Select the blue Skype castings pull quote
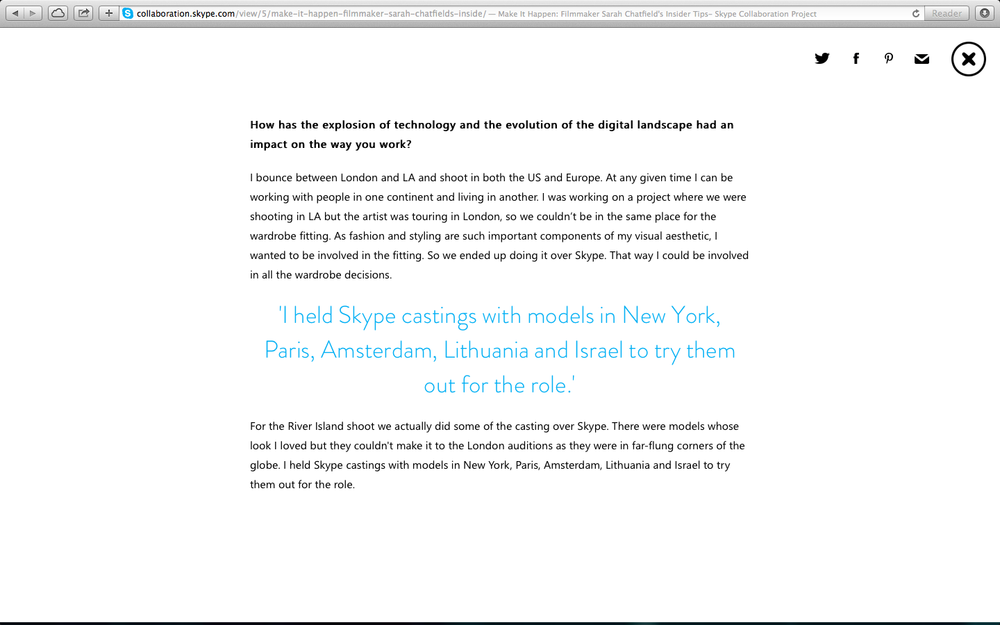The width and height of the screenshot is (1000, 625). (x=499, y=350)
